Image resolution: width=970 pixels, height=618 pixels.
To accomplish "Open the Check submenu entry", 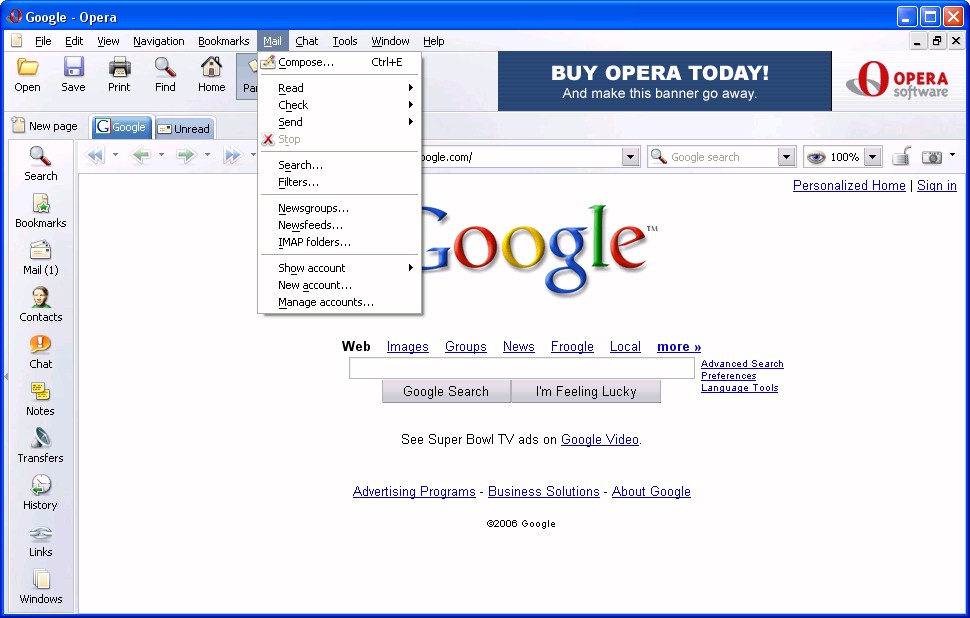I will point(340,105).
